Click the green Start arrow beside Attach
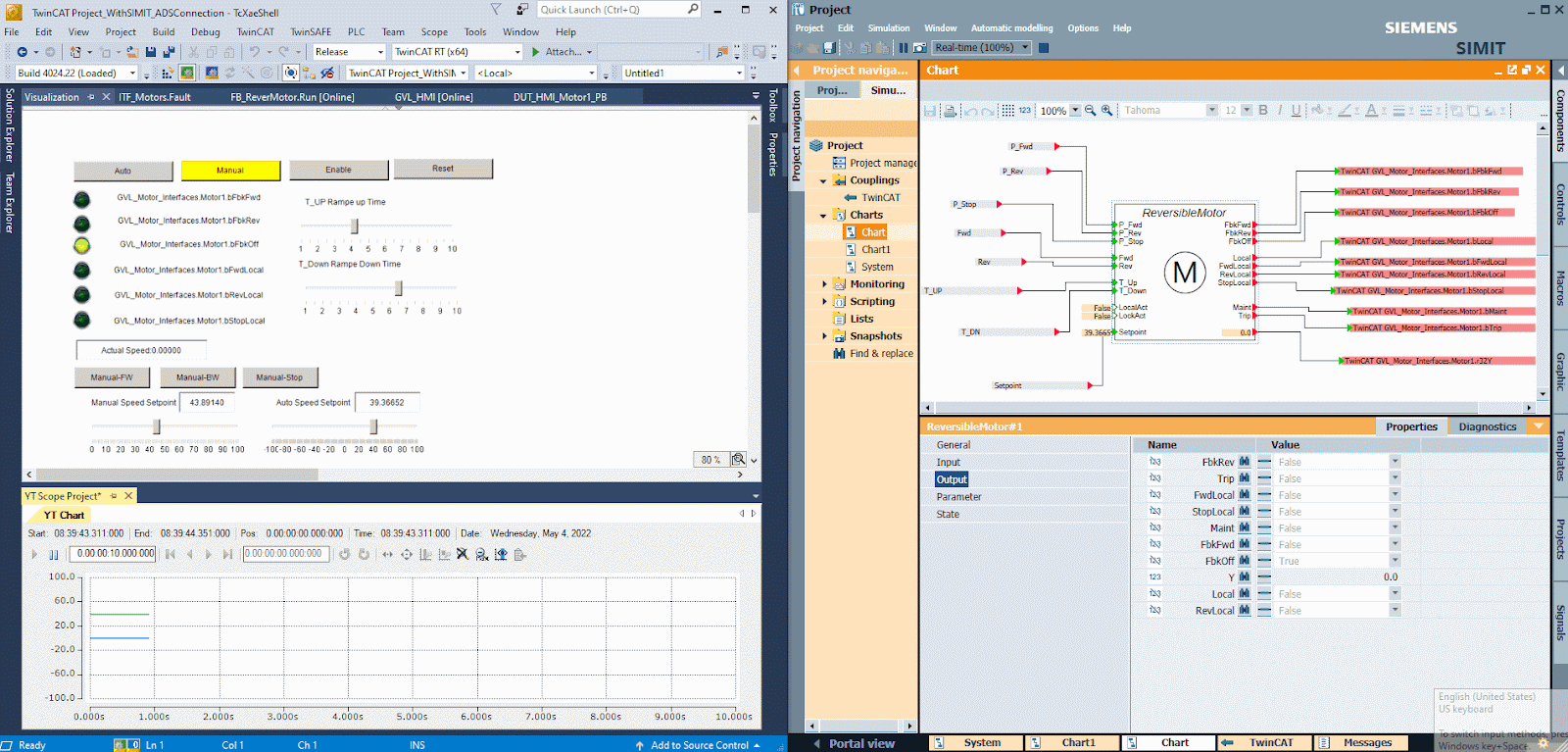1568x752 pixels. (536, 52)
